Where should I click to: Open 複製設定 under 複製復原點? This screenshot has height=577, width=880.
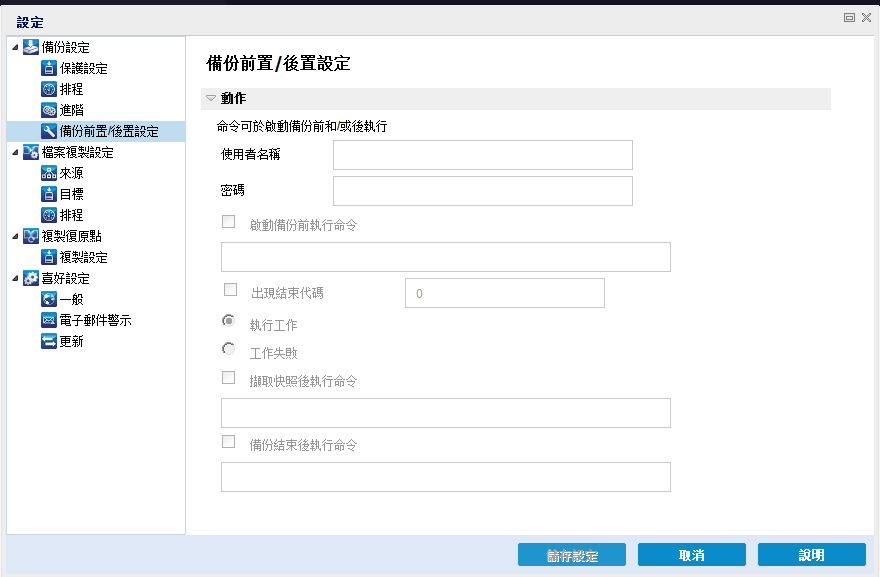[x=83, y=258]
